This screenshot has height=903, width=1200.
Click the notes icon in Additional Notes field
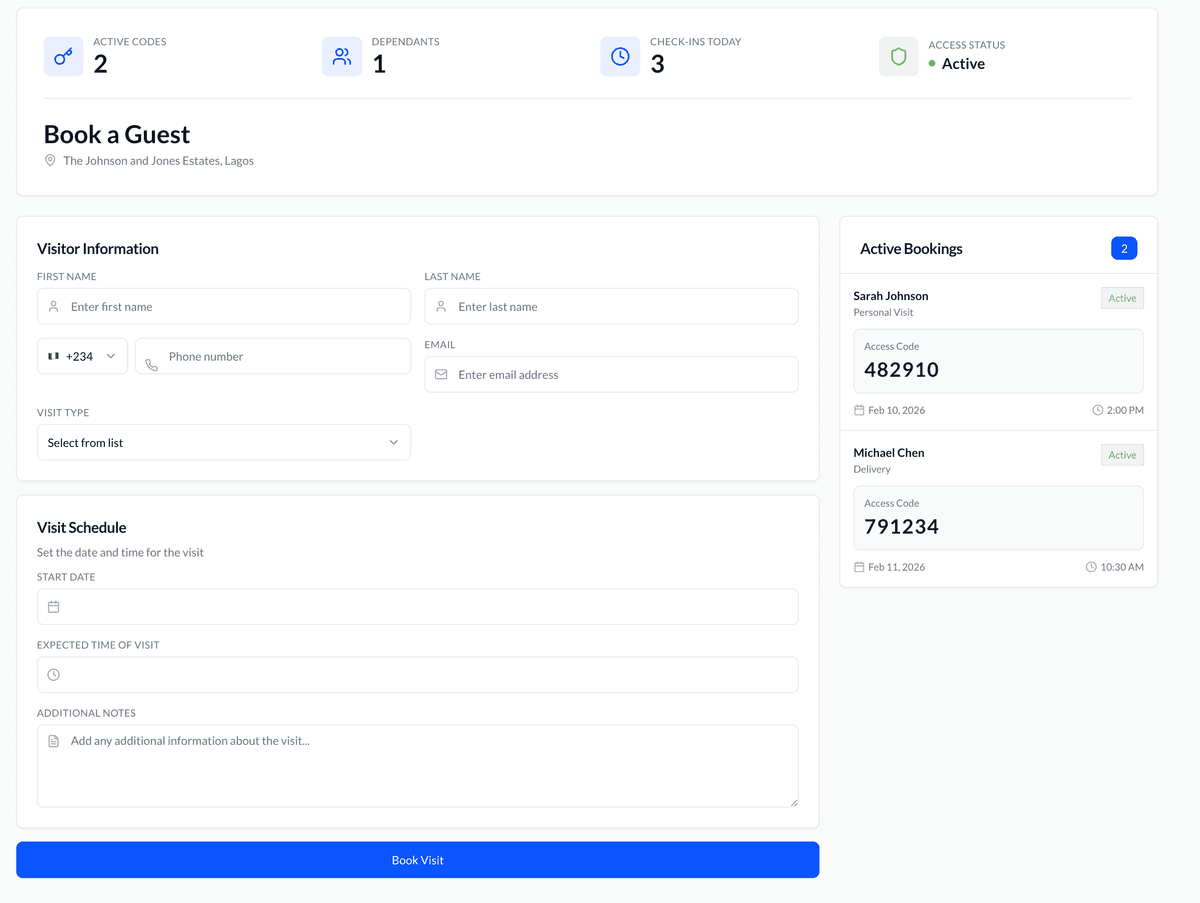(53, 740)
